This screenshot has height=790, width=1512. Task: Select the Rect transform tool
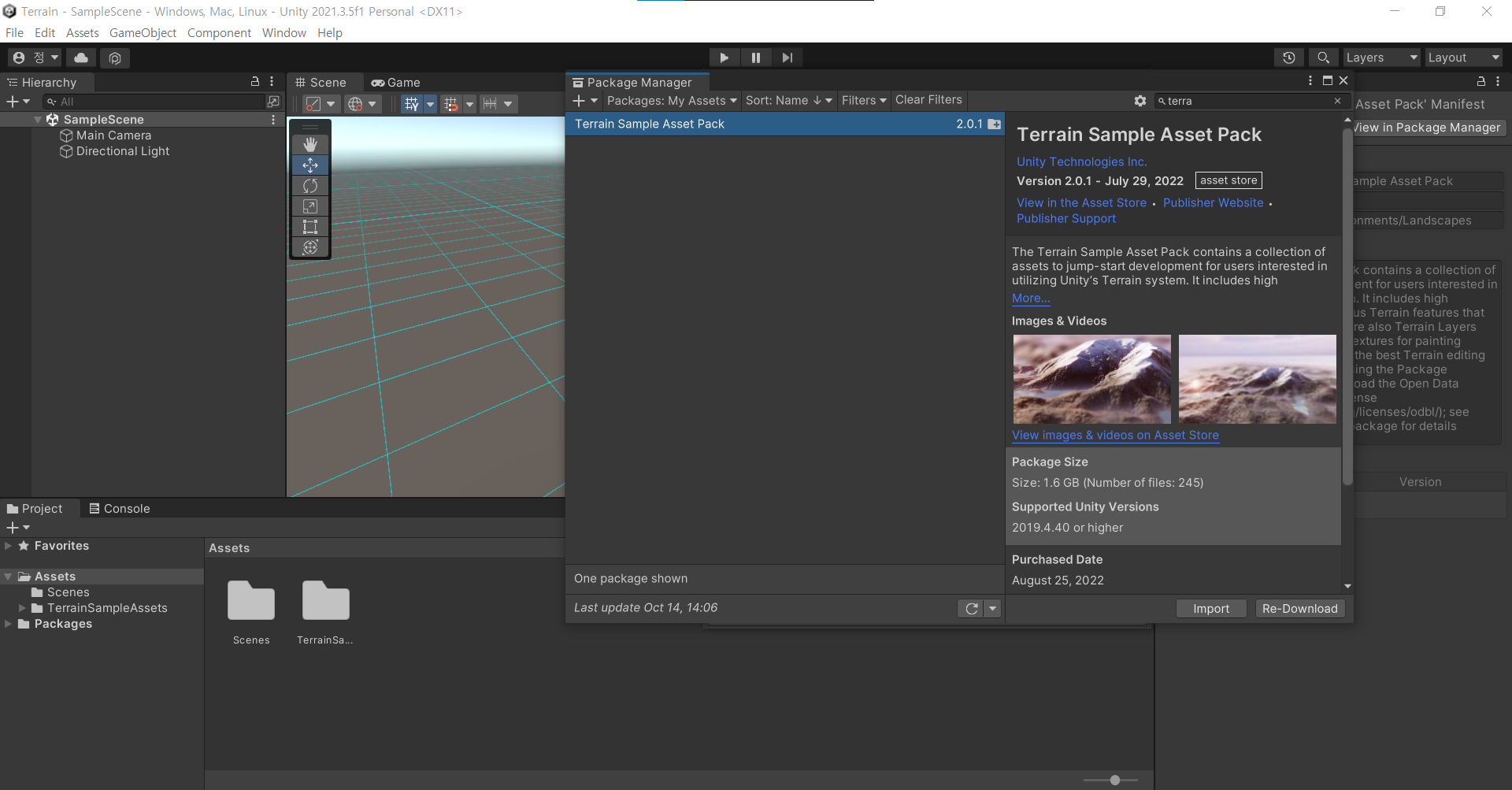[310, 226]
